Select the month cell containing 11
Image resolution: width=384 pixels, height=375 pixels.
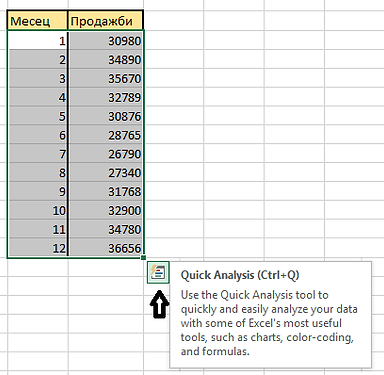pos(37,229)
